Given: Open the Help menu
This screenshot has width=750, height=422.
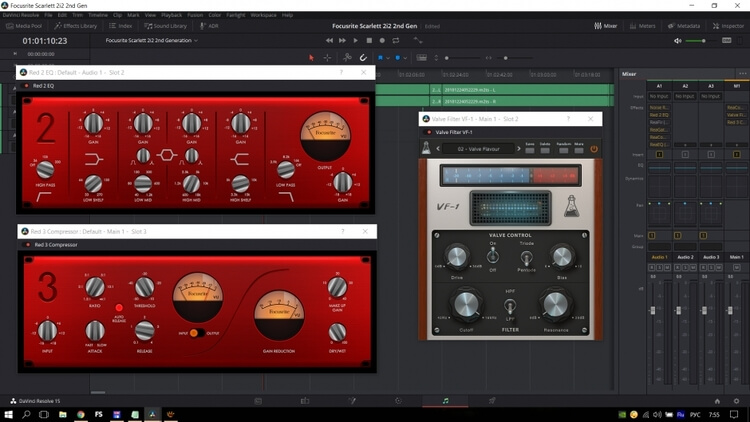Looking at the screenshot, I should [287, 15].
